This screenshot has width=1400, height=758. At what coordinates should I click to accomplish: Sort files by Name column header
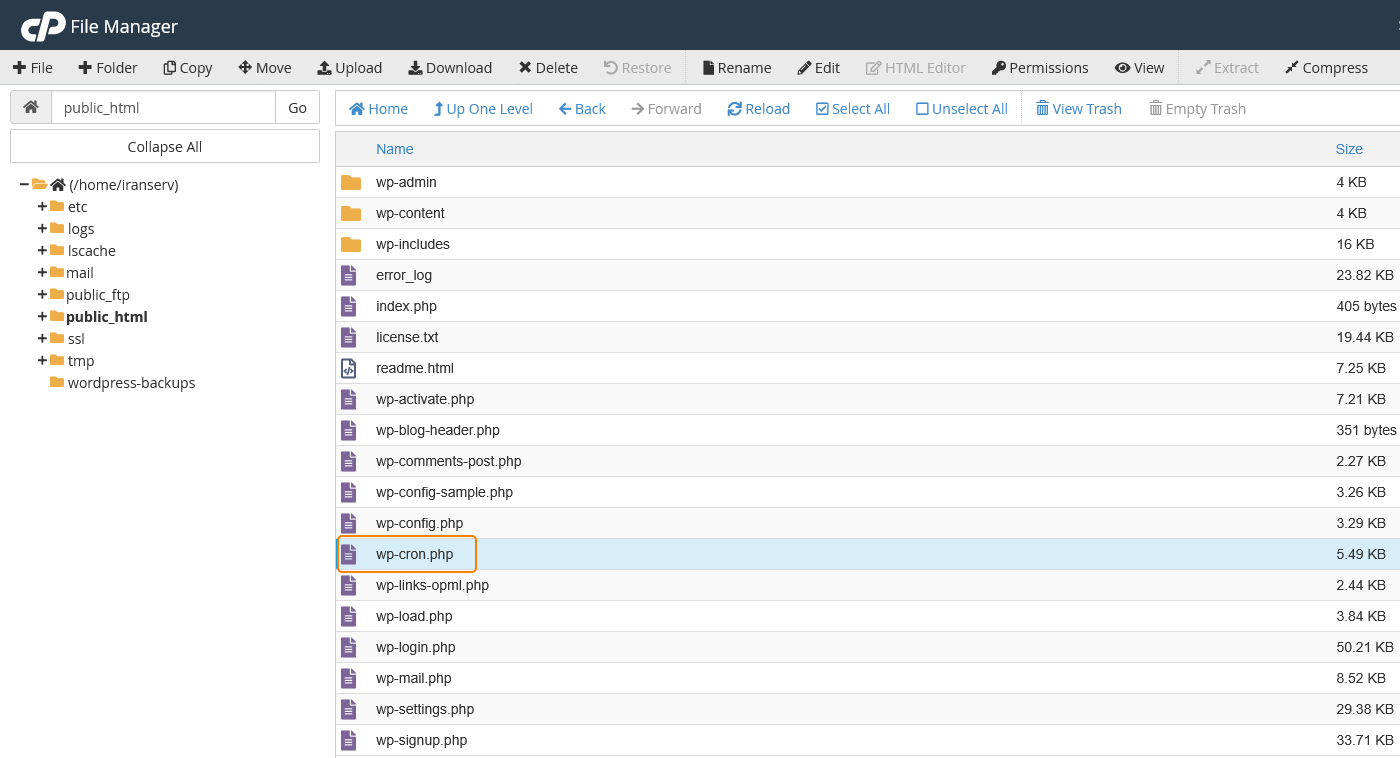(x=394, y=149)
